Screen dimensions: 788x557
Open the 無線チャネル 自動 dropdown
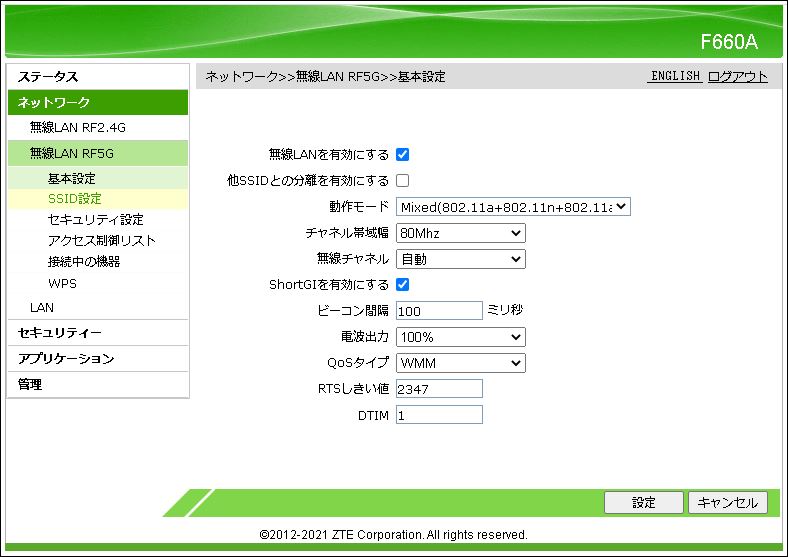[x=461, y=259]
